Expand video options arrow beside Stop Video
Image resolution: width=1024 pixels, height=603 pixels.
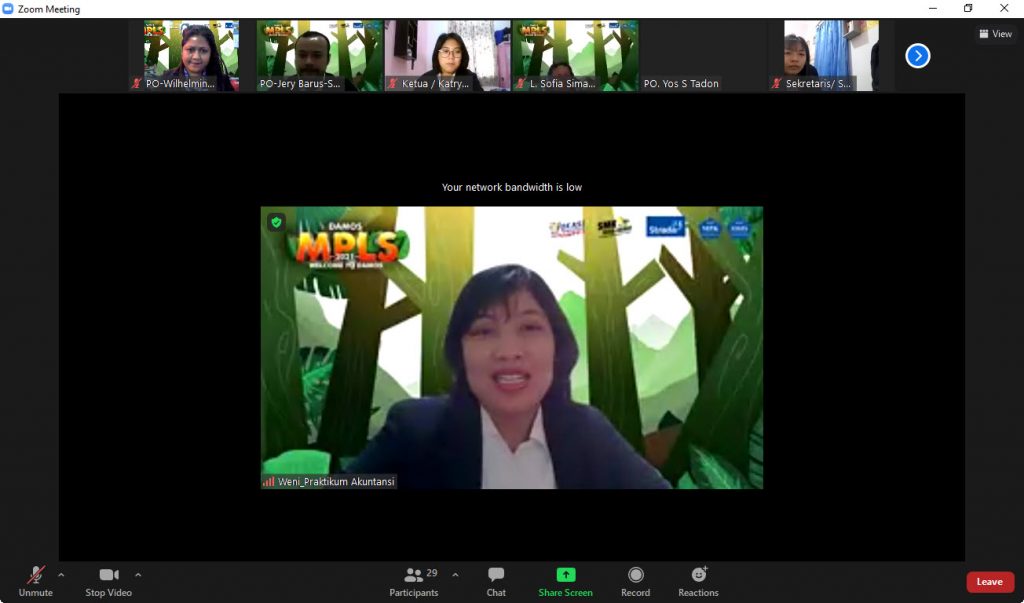pyautogui.click(x=138, y=575)
